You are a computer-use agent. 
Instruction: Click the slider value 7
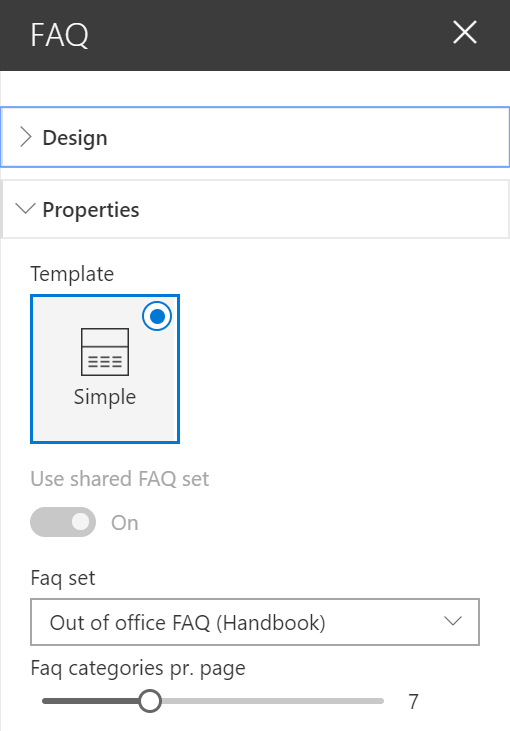(414, 702)
